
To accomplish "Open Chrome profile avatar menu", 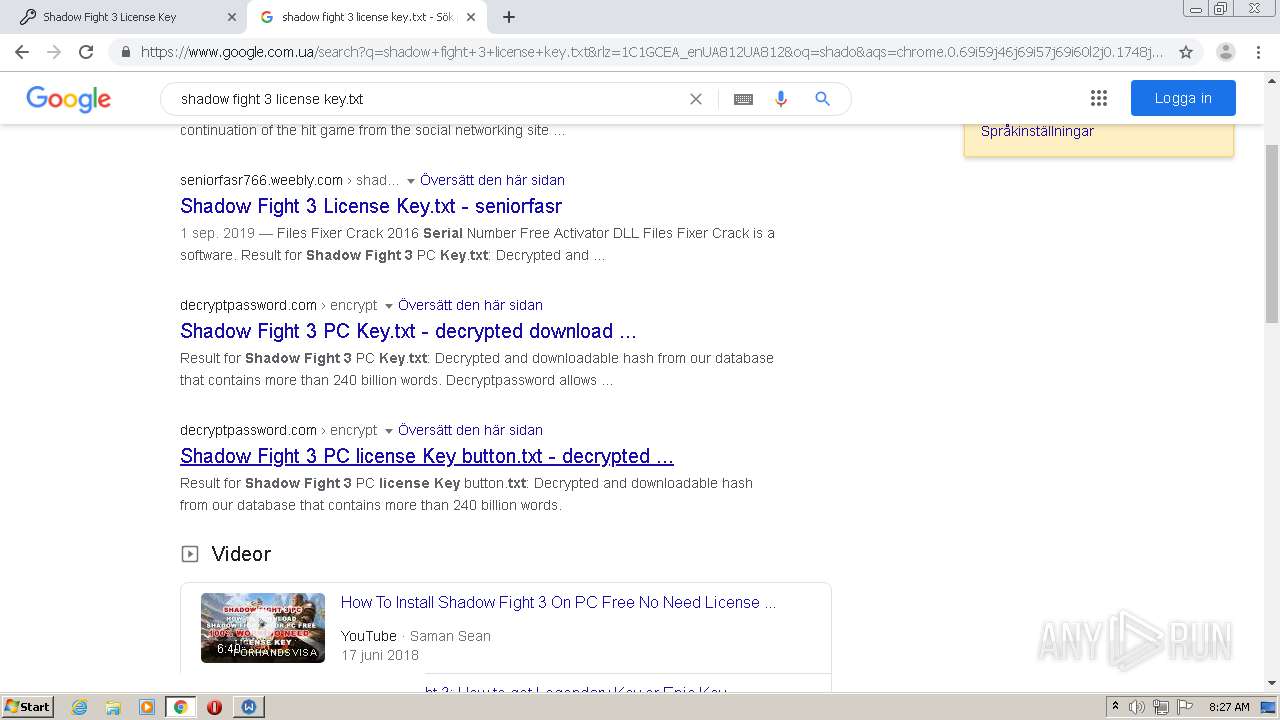I will click(1226, 52).
